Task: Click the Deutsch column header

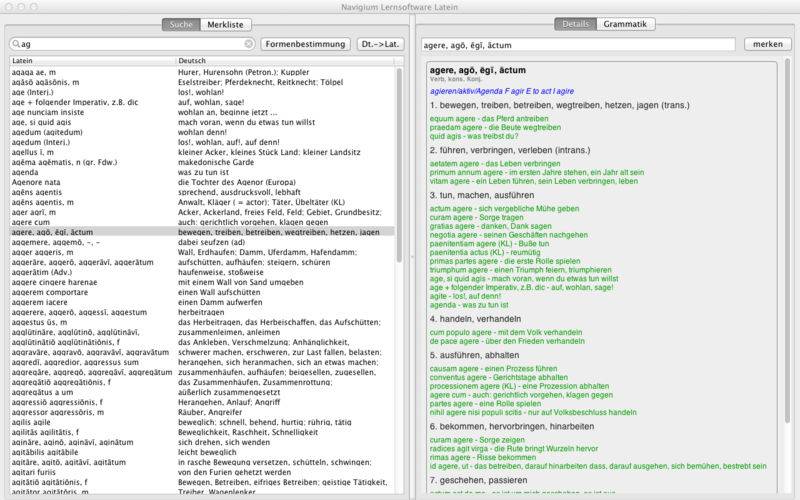Action: [x=285, y=60]
